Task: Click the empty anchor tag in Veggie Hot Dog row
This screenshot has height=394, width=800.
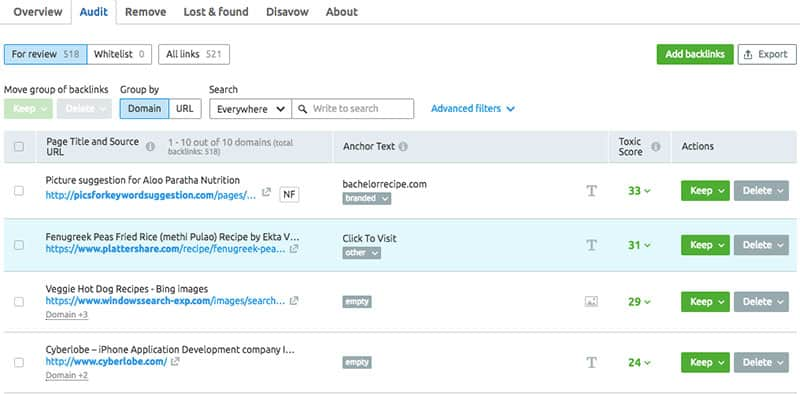Action: point(357,302)
